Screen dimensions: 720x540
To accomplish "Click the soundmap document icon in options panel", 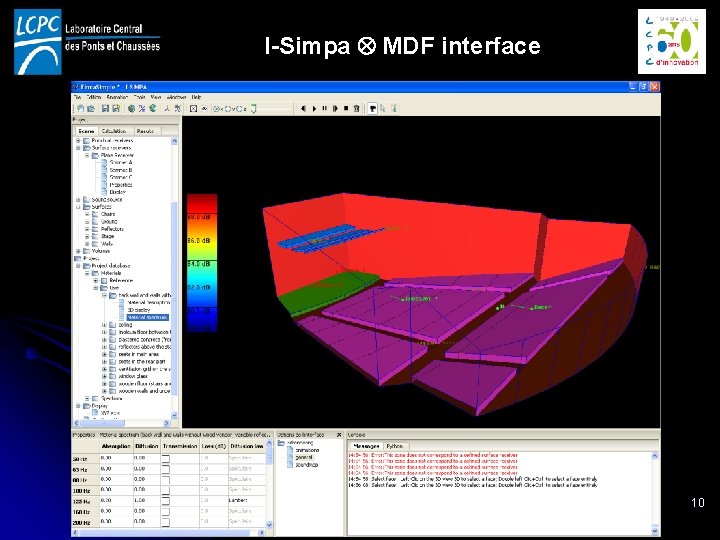I will tap(290, 465).
